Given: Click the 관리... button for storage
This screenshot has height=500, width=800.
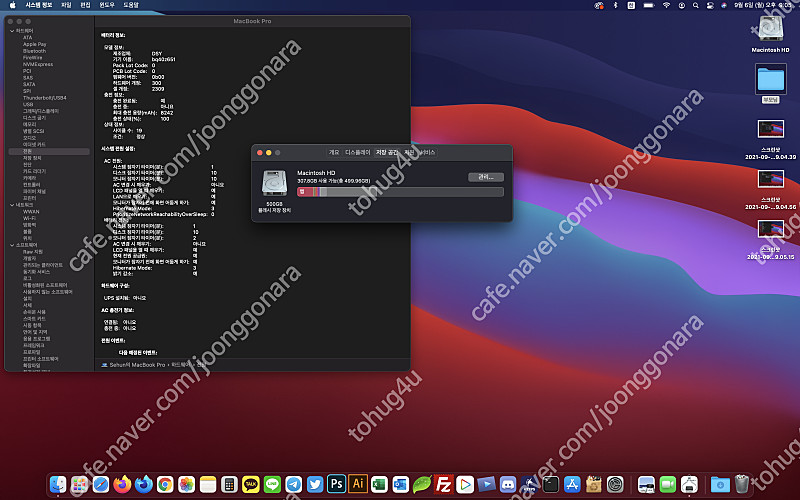Looking at the screenshot, I should tap(485, 177).
